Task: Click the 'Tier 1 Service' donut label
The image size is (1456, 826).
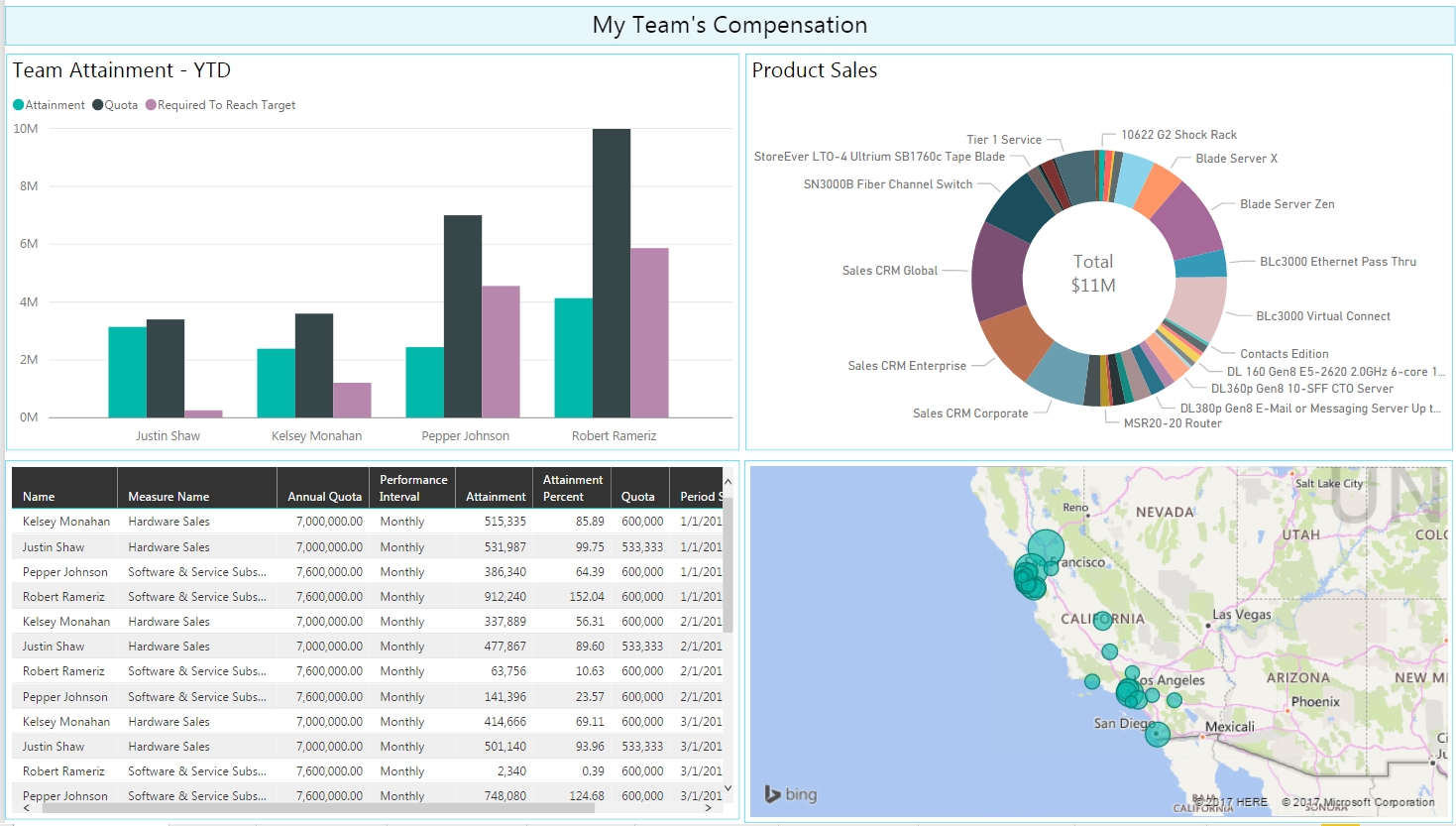Action: point(1004,140)
